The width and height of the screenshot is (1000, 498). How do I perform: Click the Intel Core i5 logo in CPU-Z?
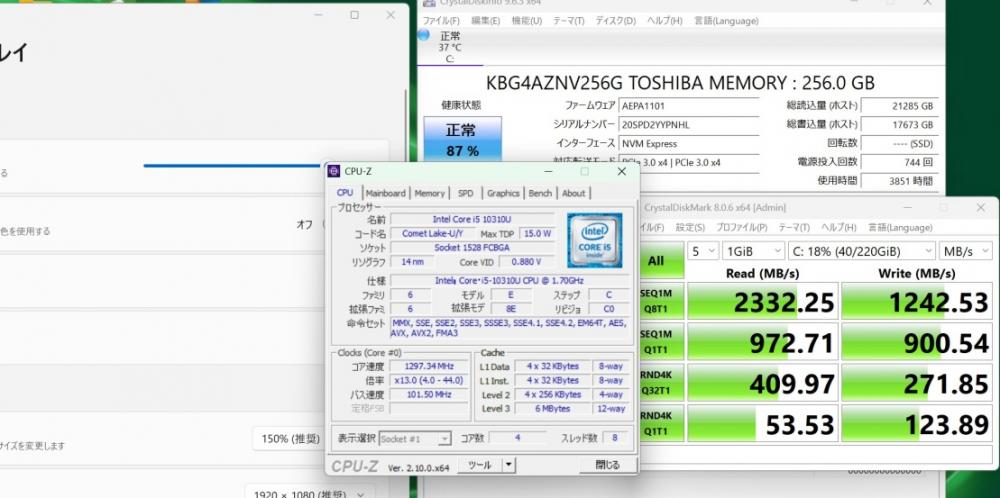pyautogui.click(x=594, y=240)
